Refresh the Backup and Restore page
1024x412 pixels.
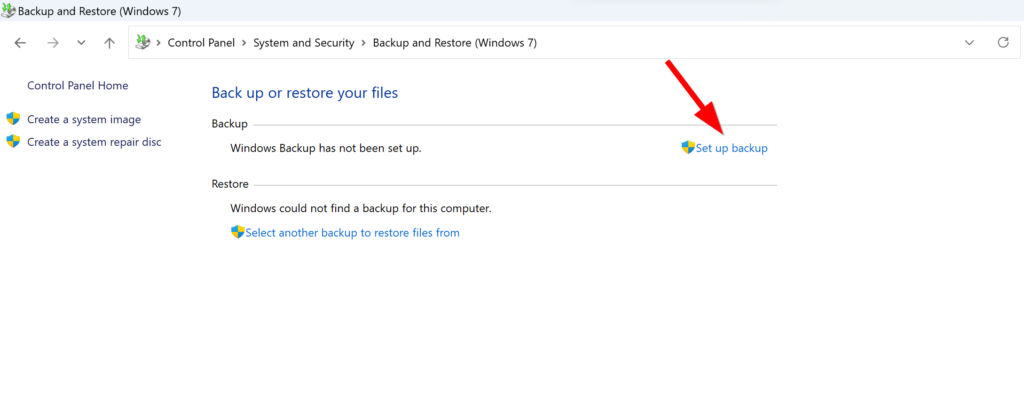point(1003,43)
